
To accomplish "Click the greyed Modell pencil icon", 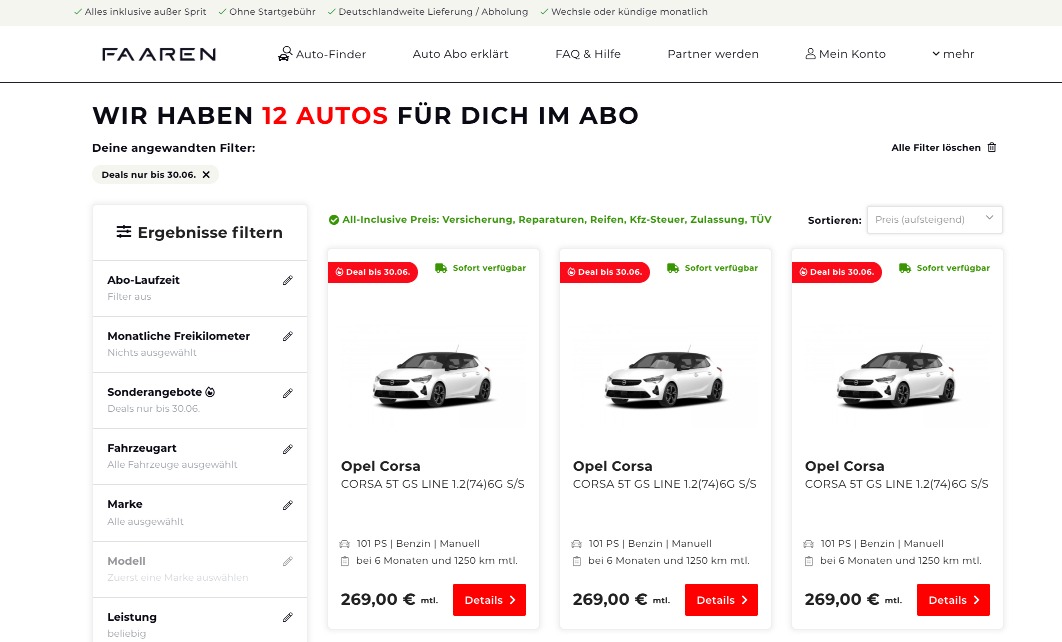I will click(x=288, y=561).
